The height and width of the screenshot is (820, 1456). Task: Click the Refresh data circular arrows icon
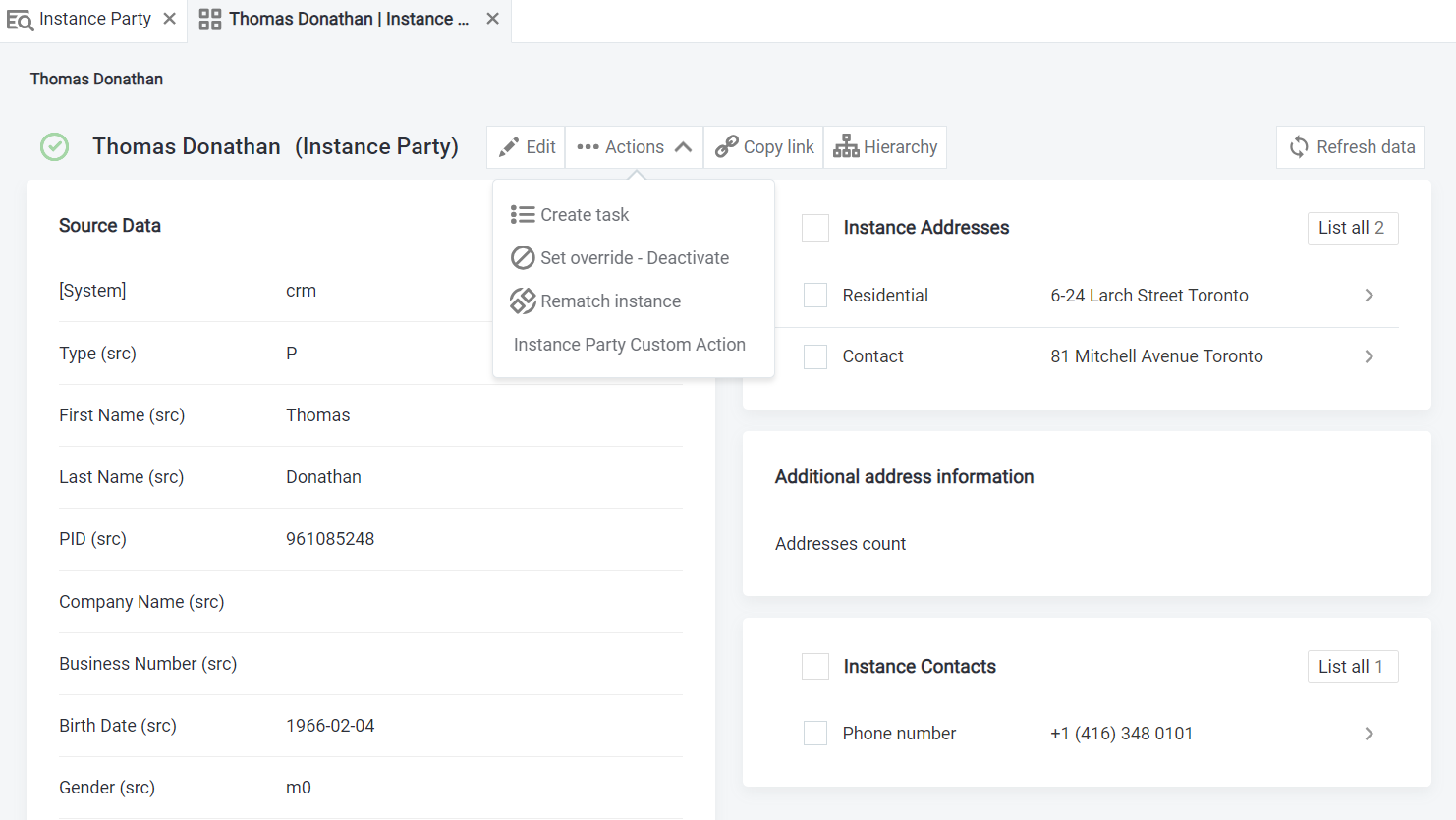1299,147
